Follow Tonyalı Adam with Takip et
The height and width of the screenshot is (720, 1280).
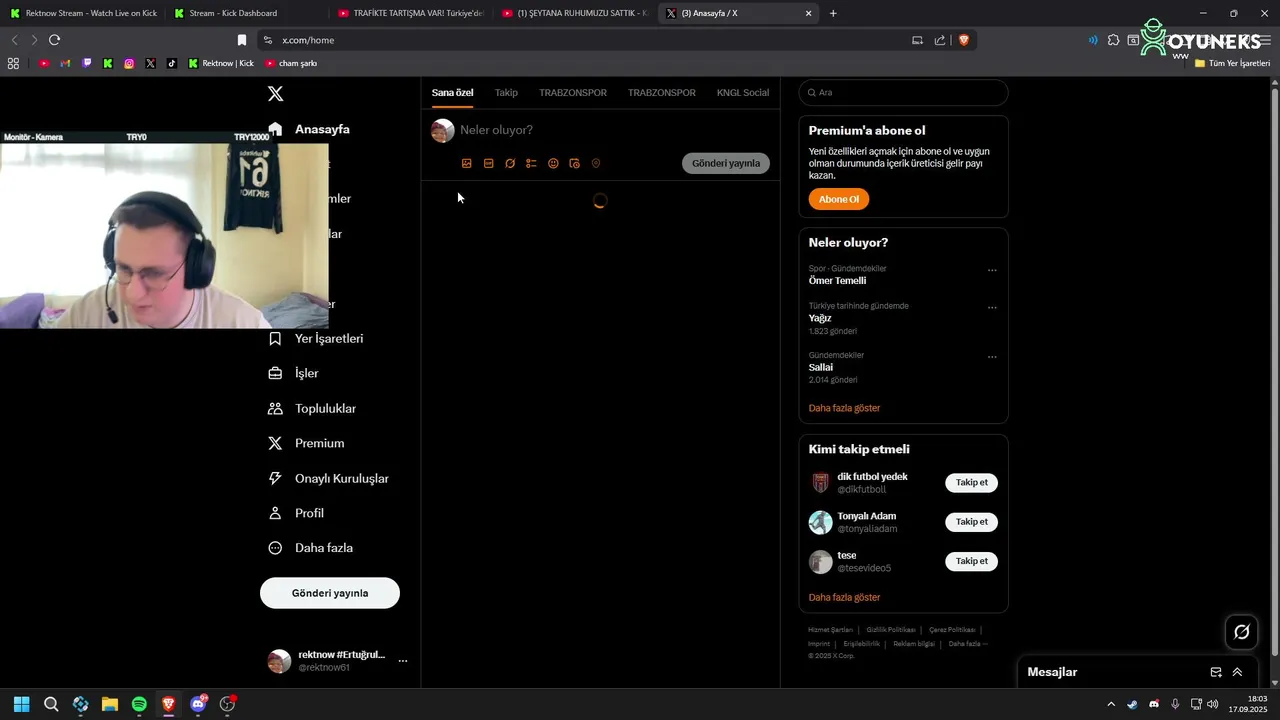[x=971, y=522]
